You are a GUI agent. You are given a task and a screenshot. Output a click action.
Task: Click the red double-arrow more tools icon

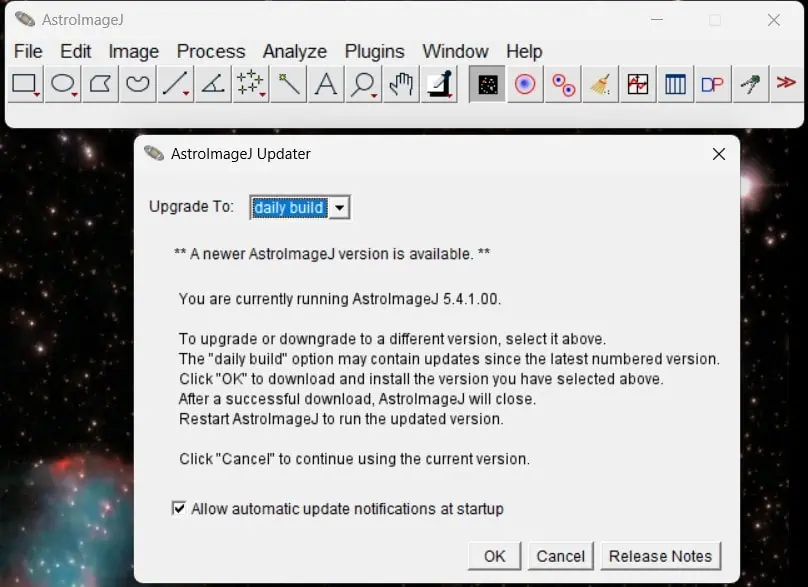786,83
